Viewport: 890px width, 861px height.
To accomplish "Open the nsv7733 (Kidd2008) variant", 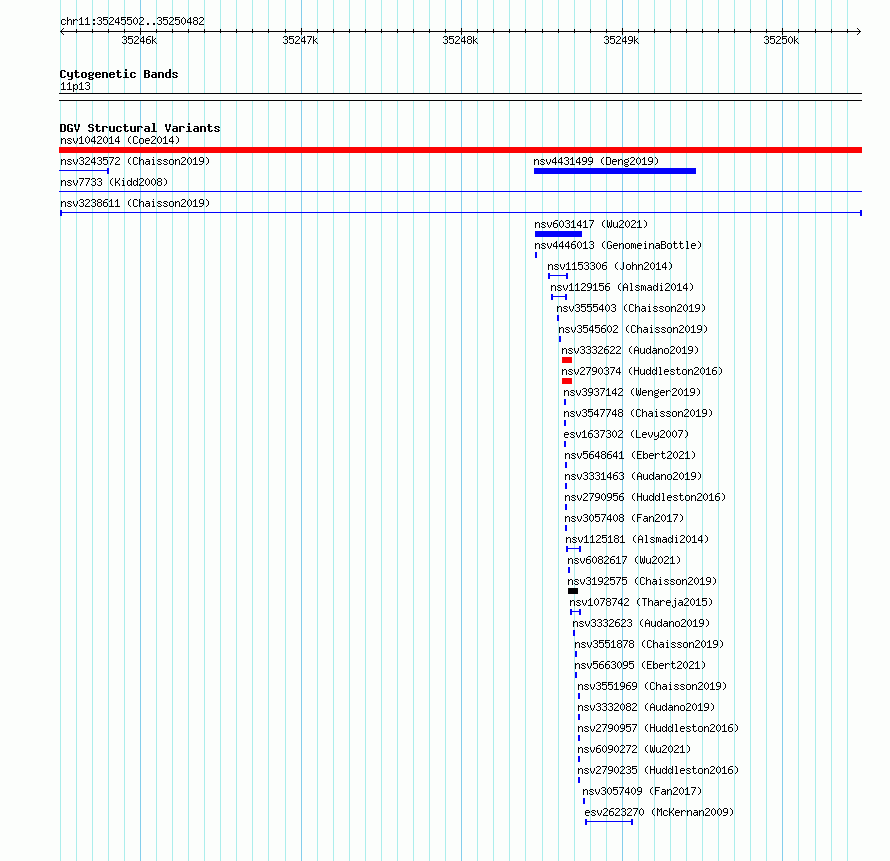I will [x=114, y=182].
